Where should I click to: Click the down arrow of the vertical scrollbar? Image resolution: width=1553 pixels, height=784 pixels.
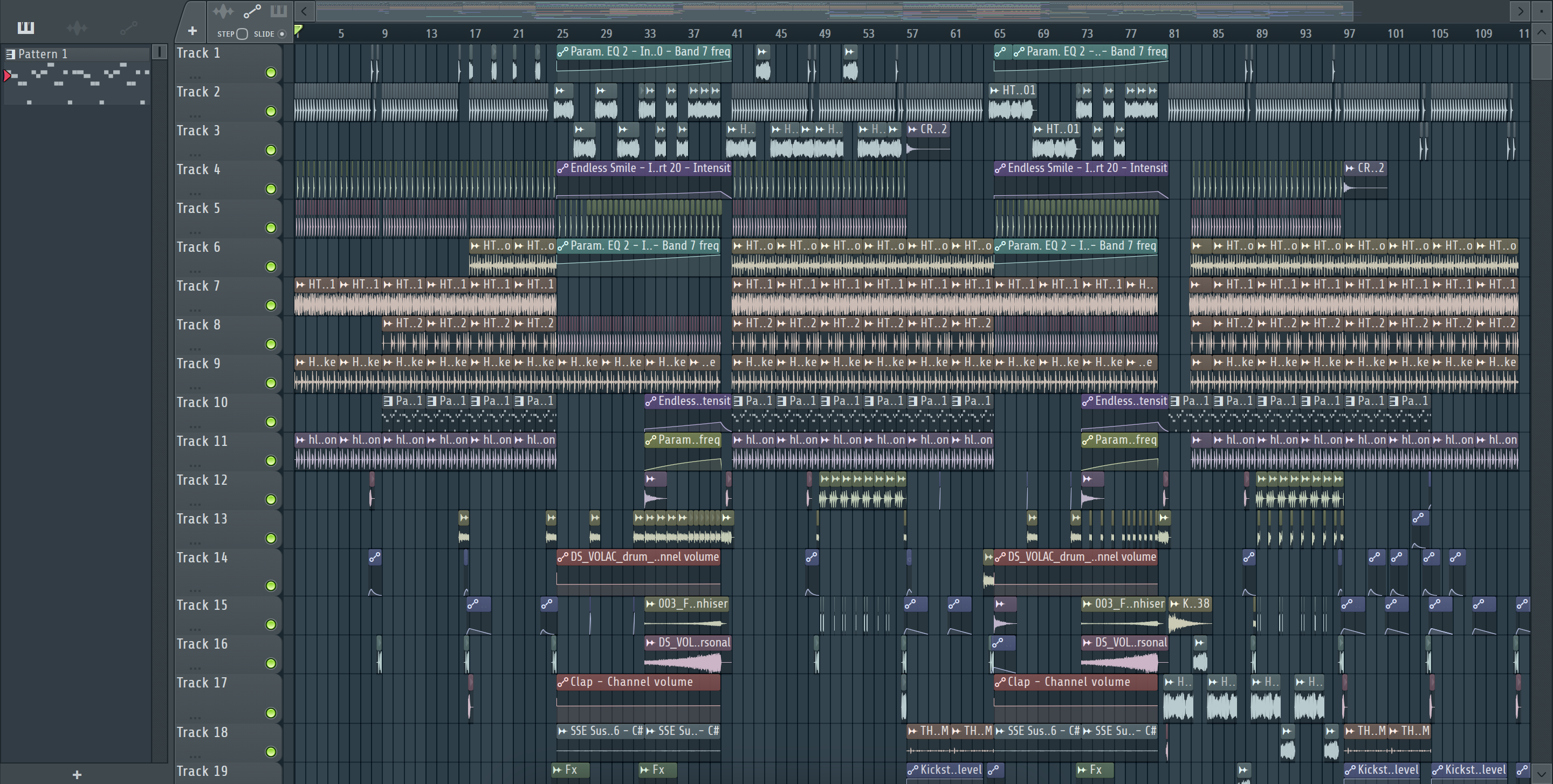coord(1542,773)
